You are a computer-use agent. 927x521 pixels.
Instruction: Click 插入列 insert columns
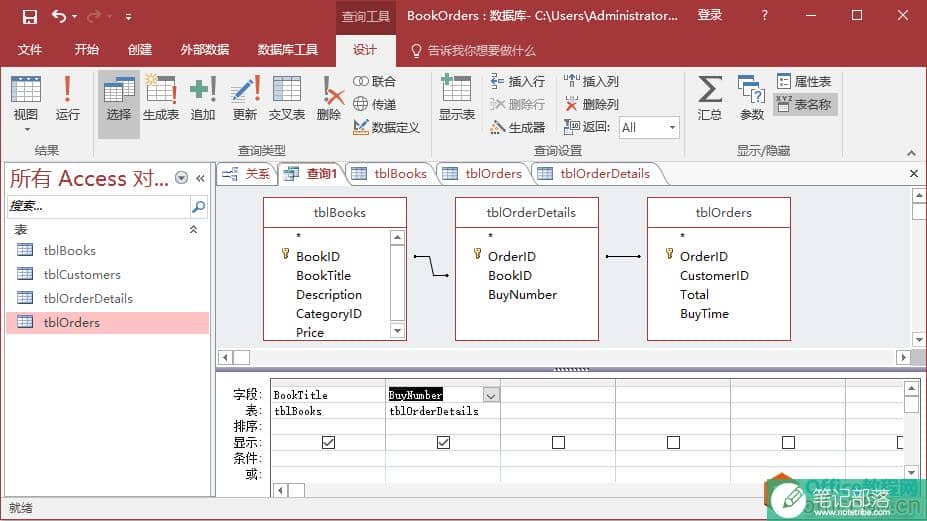tap(591, 82)
